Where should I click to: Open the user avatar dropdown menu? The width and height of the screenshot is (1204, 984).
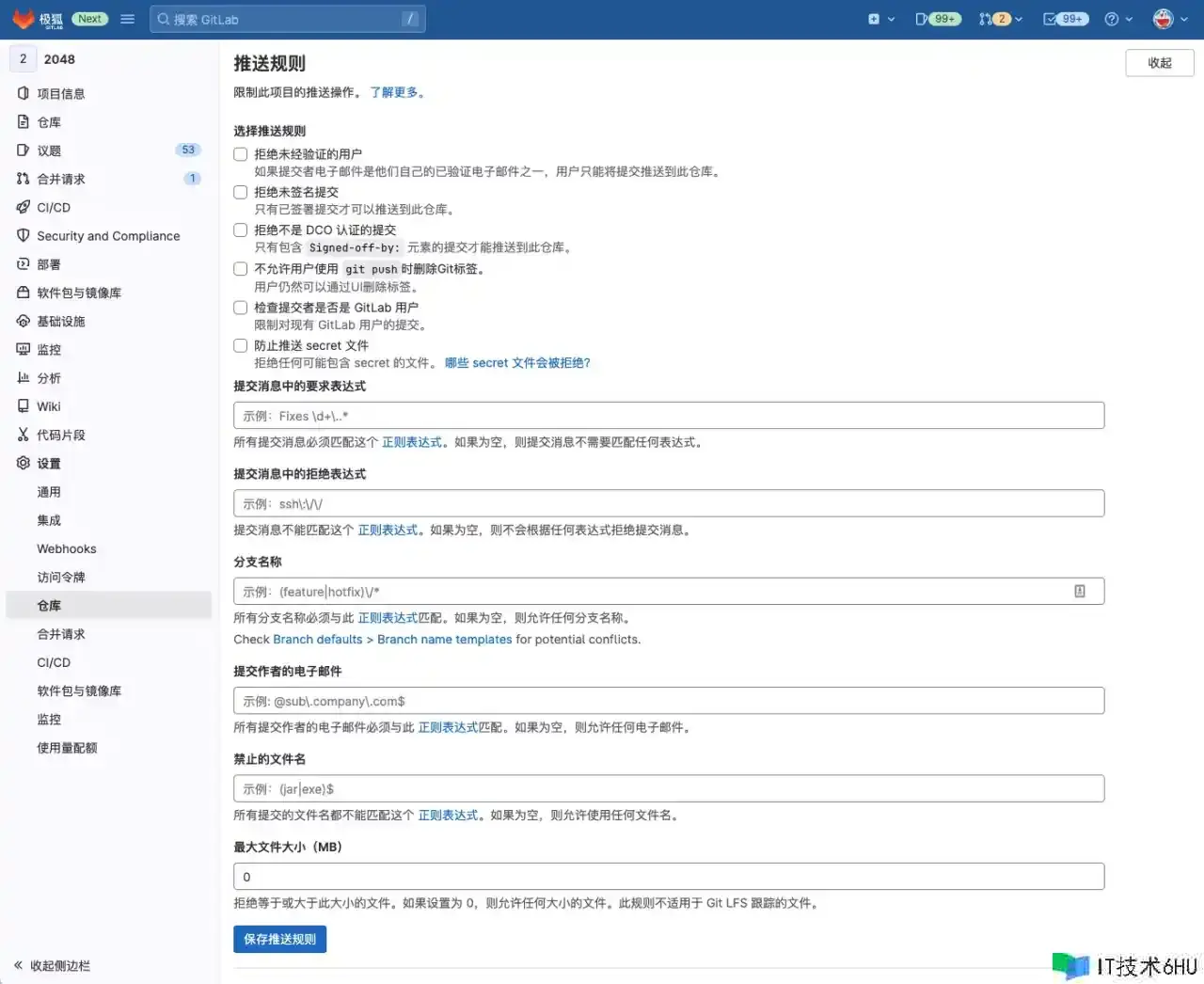pyautogui.click(x=1169, y=19)
